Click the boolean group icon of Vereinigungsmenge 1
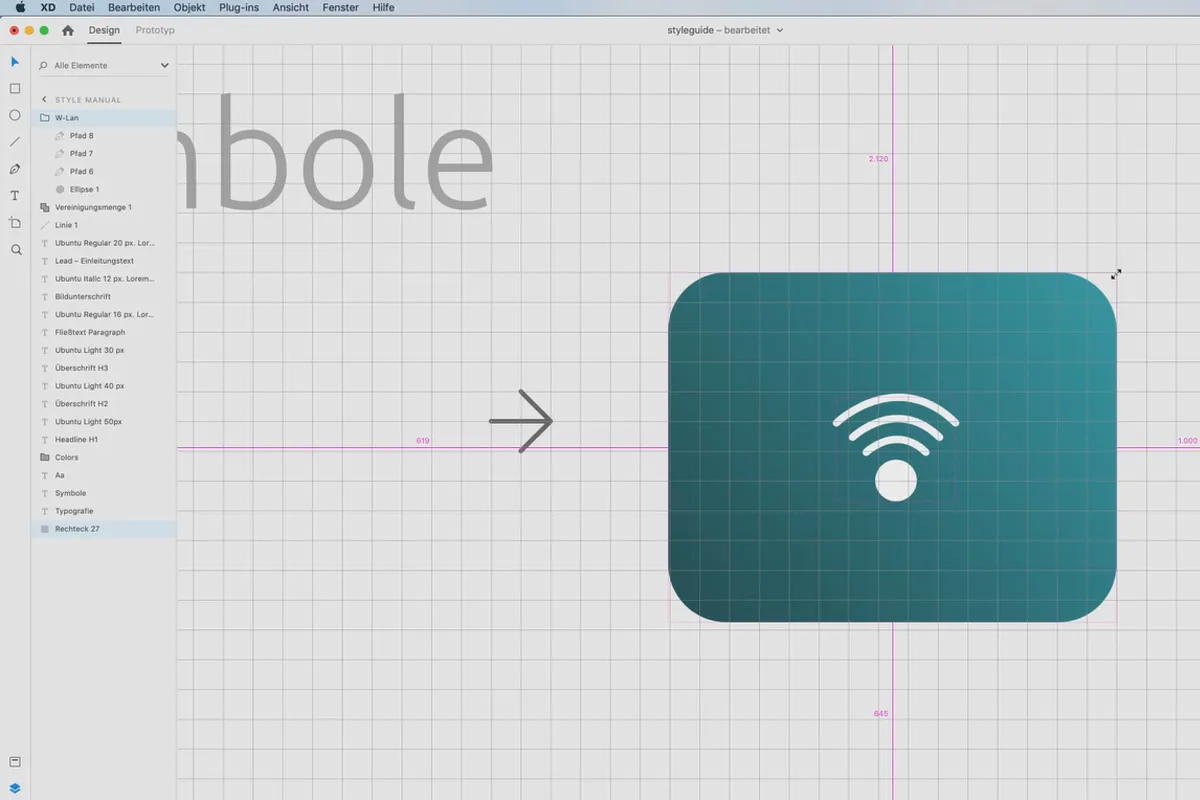1200x800 pixels. (x=44, y=207)
